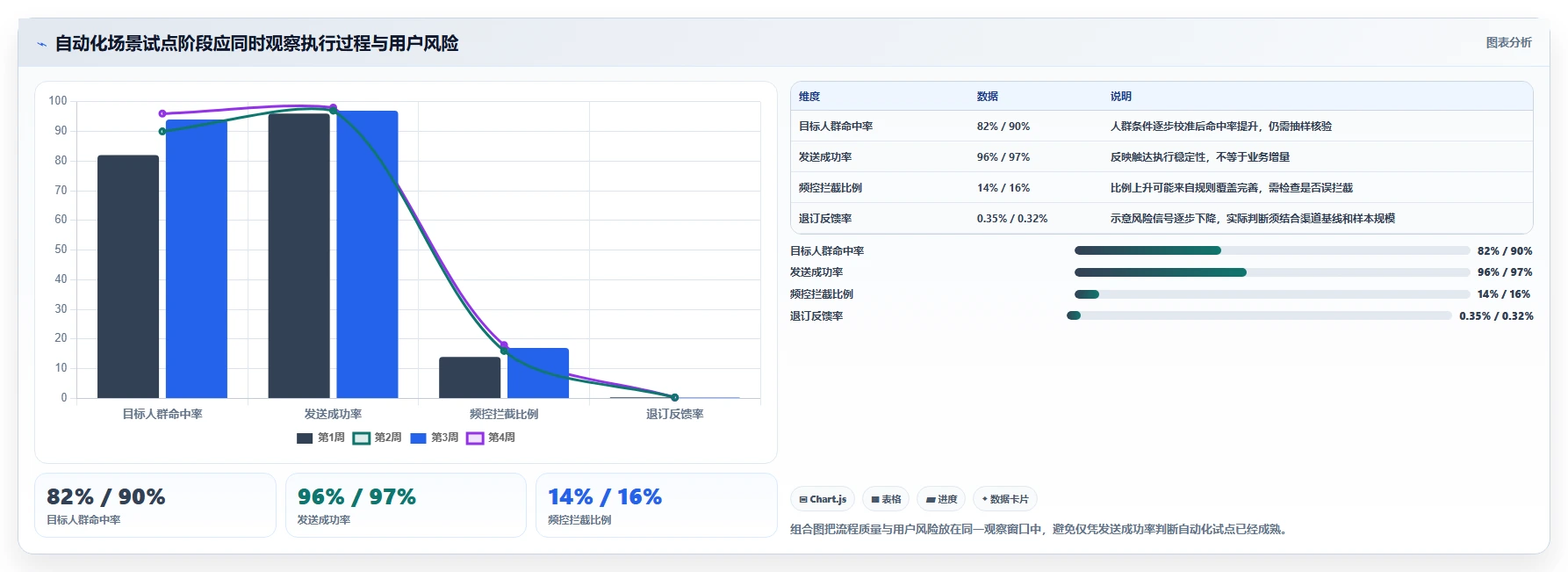Click the table cell 0.35% / 0.32%
Viewport: 1568px width, 572px height.
pos(1012,219)
